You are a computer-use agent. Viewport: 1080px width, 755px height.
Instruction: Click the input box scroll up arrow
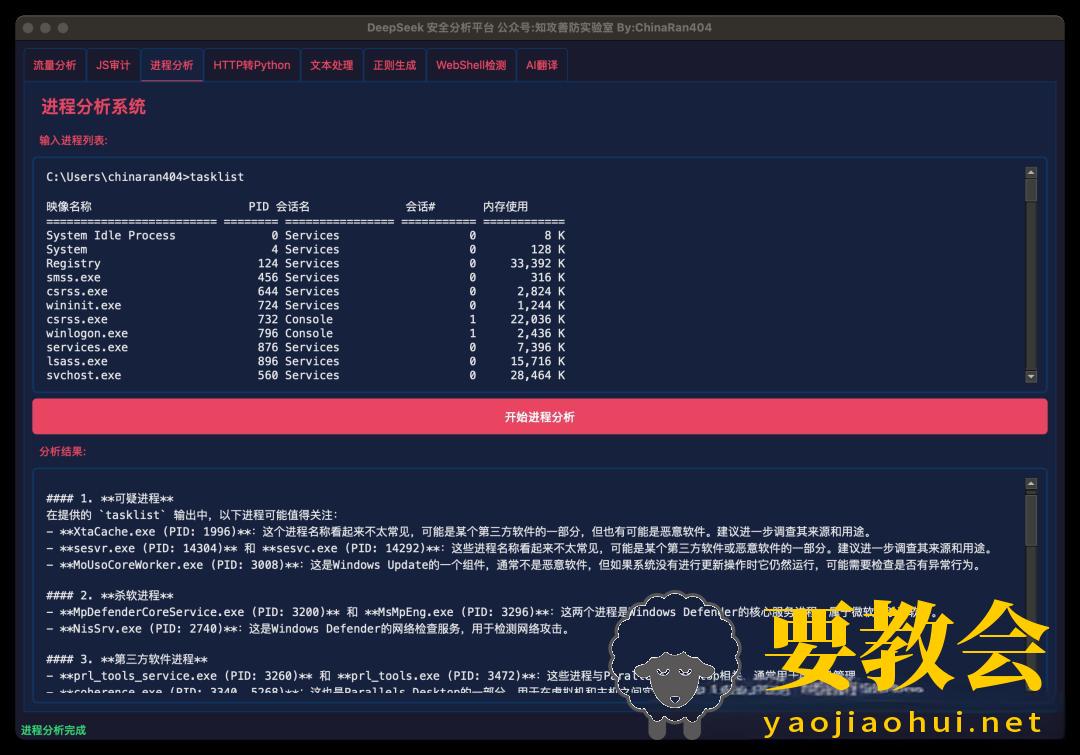click(x=1031, y=172)
